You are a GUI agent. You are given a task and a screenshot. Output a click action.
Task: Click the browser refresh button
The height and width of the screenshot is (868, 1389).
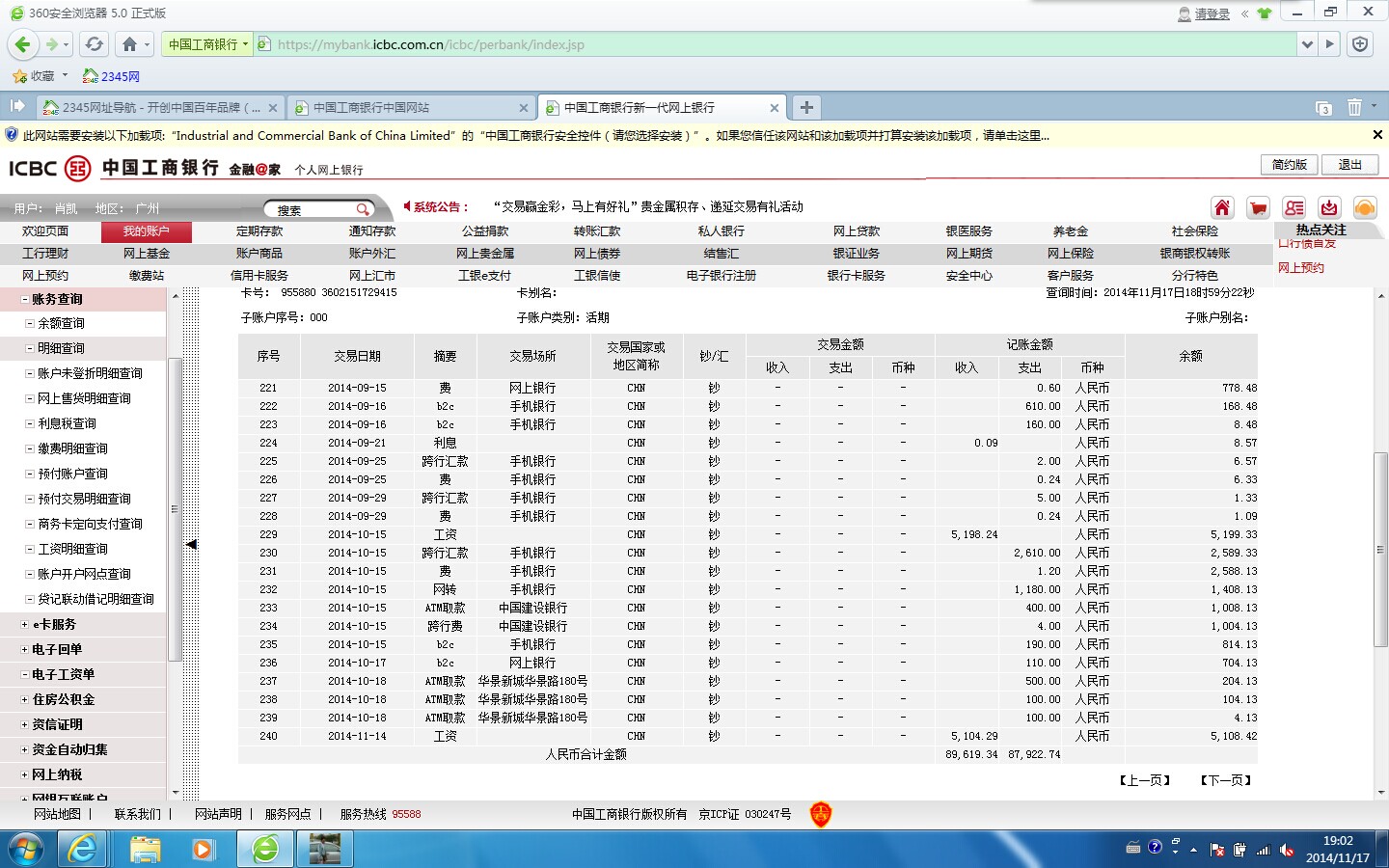(x=94, y=44)
